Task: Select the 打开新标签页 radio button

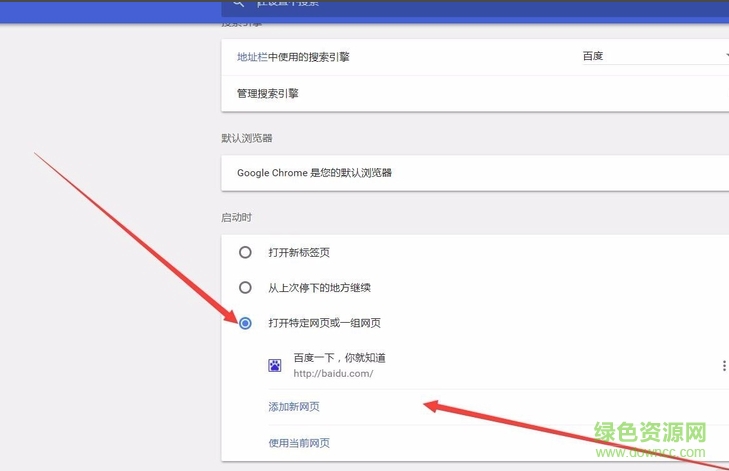Action: [245, 253]
